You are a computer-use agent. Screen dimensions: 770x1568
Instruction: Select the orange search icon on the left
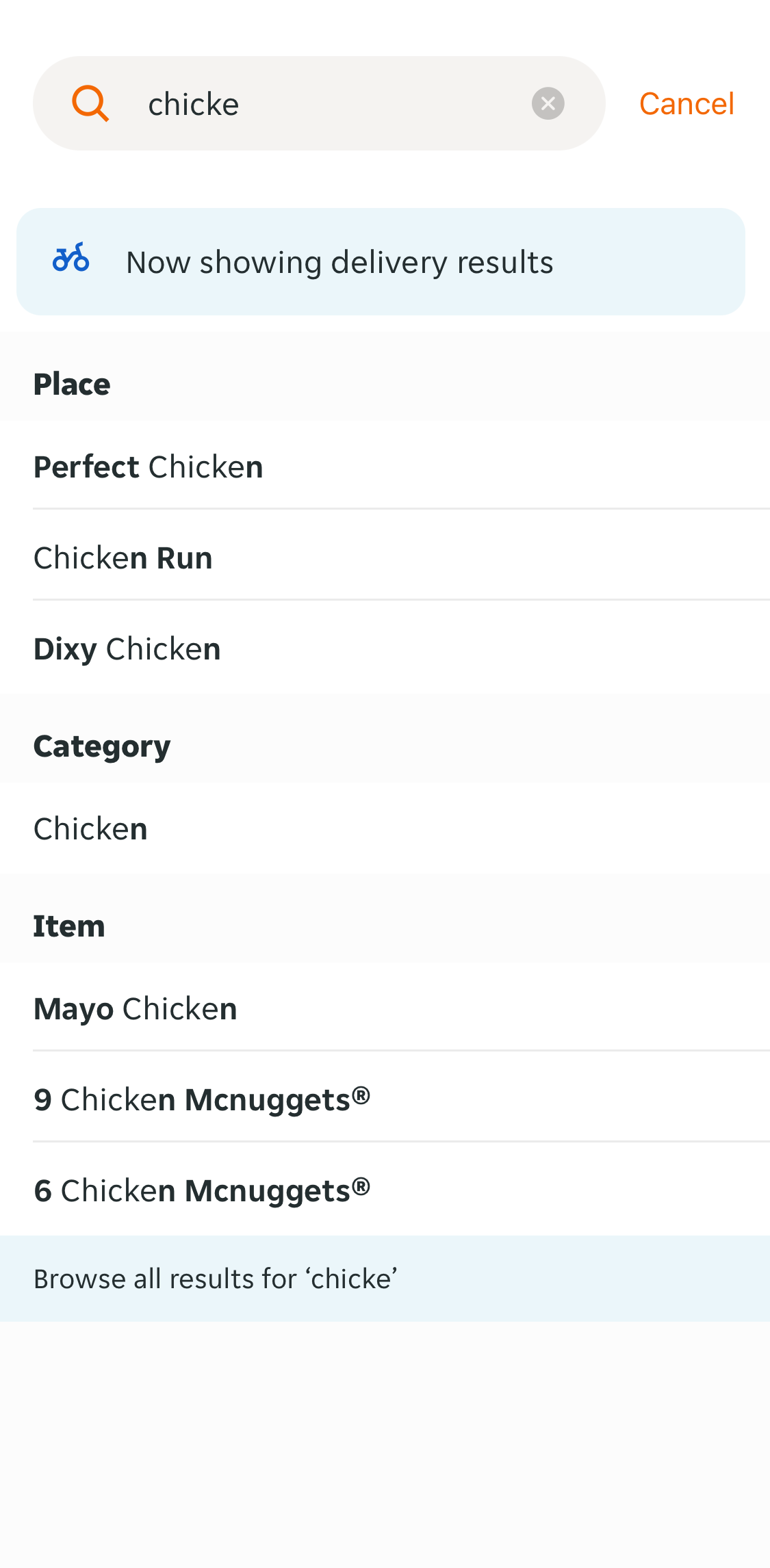tap(90, 103)
